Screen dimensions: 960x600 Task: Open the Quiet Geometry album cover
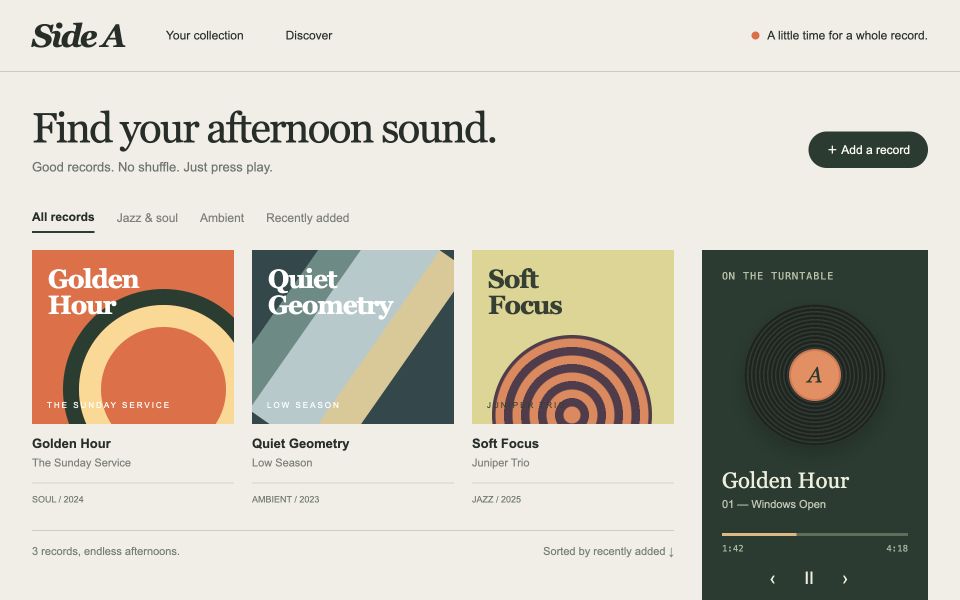coord(353,337)
